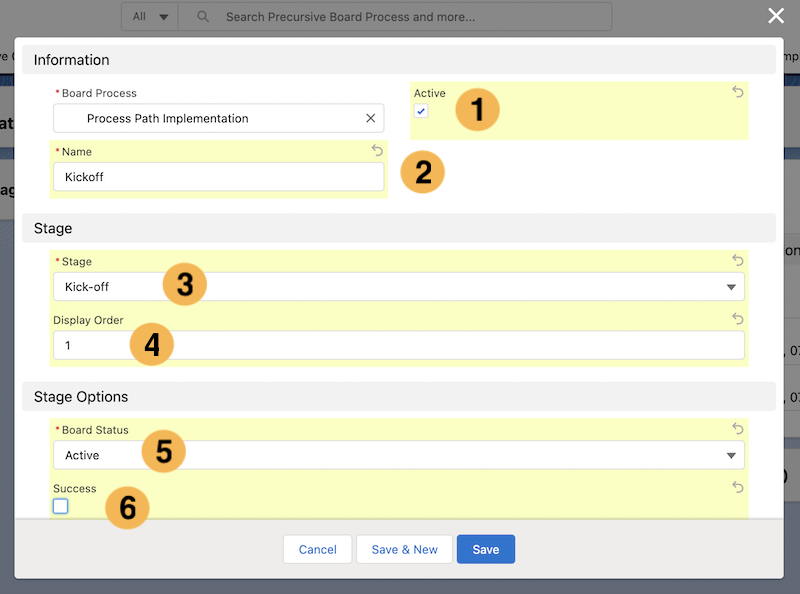Save the Kickoff record

click(485, 549)
